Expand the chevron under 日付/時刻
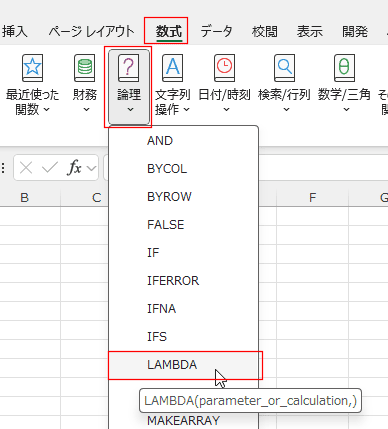This screenshot has width=388, height=429. coord(226,109)
